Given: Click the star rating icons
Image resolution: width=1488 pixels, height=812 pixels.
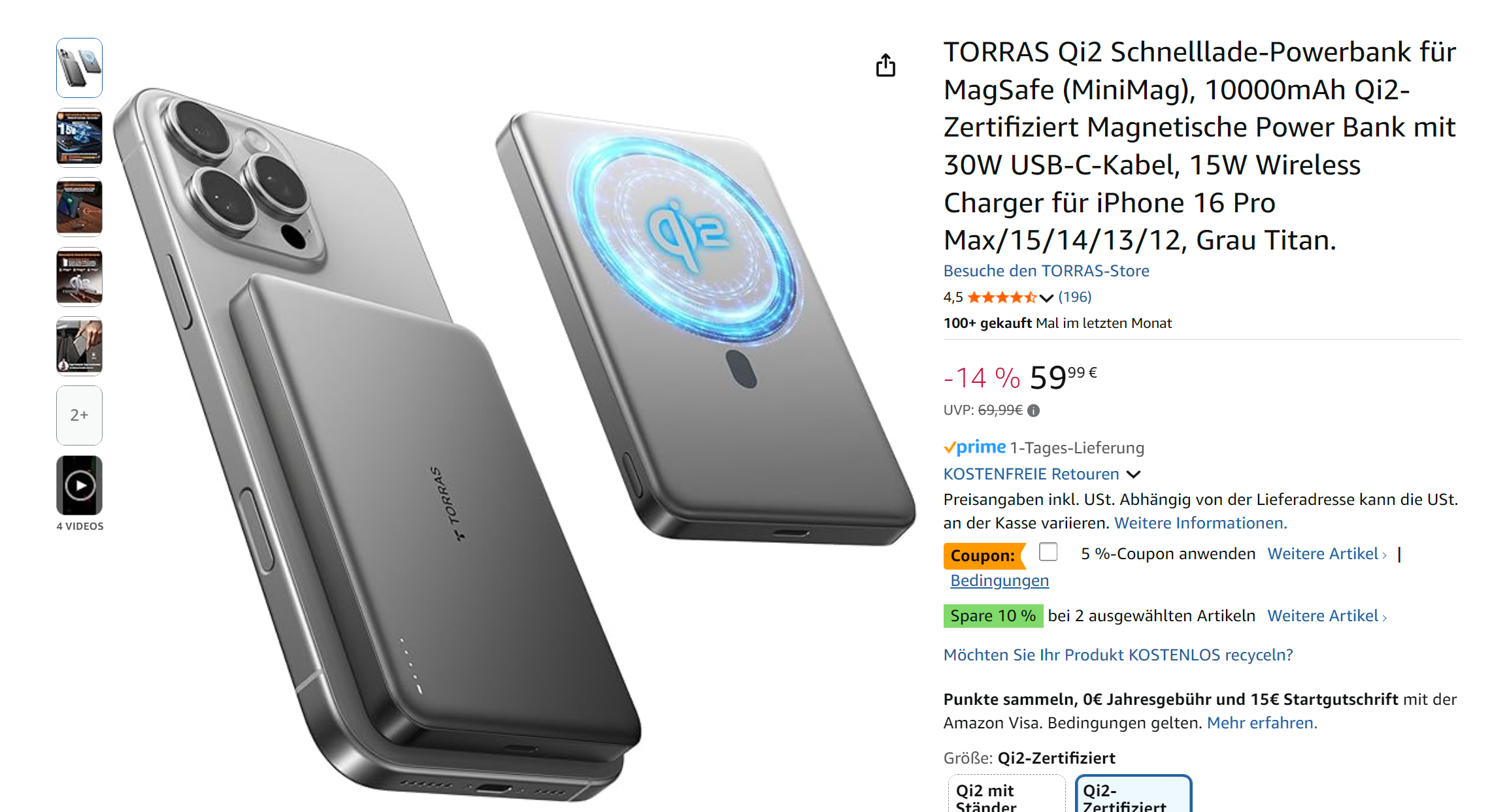Looking at the screenshot, I should 1002,298.
